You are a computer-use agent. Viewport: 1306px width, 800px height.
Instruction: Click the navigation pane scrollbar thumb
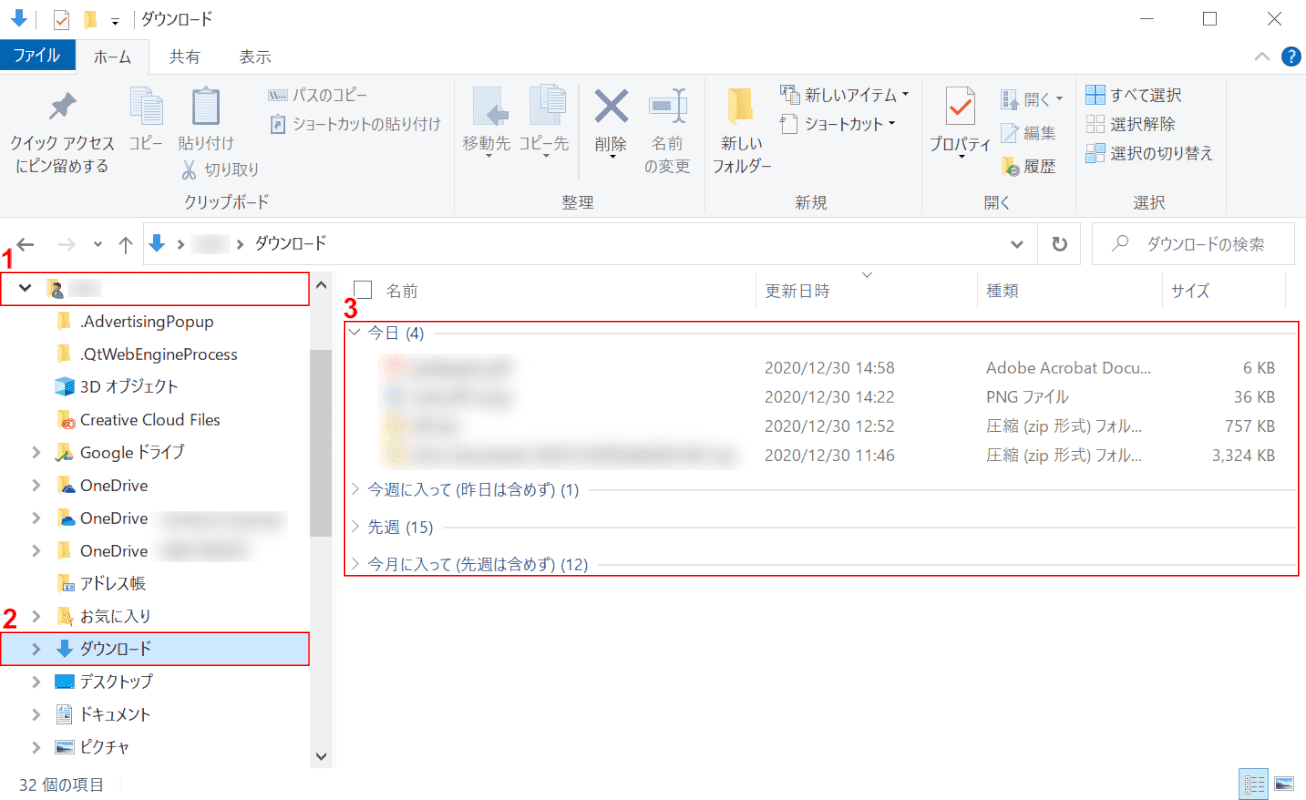pos(321,443)
